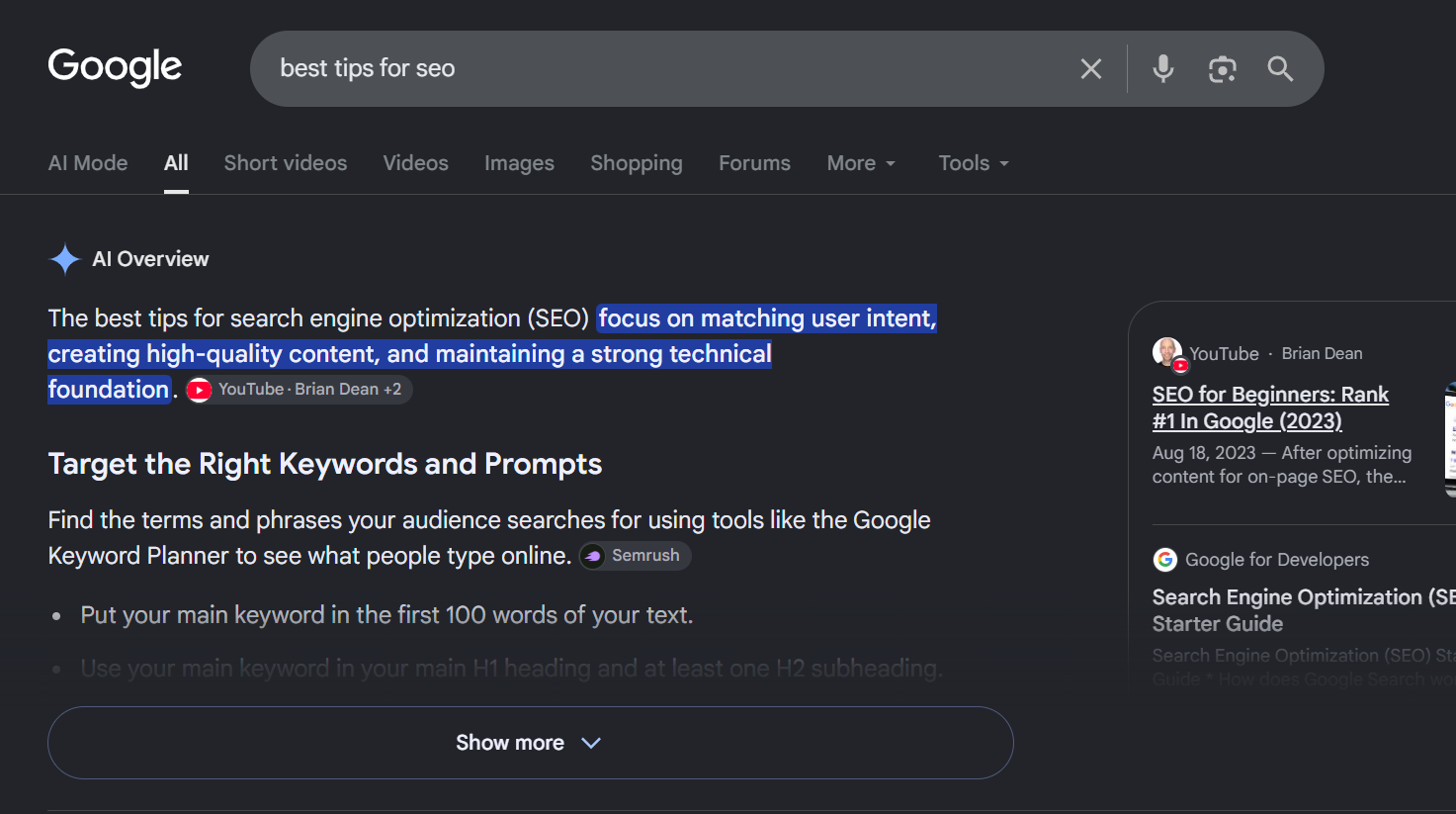Click the AI Overview heading label
Screen dimensions: 1456x814
click(x=150, y=259)
